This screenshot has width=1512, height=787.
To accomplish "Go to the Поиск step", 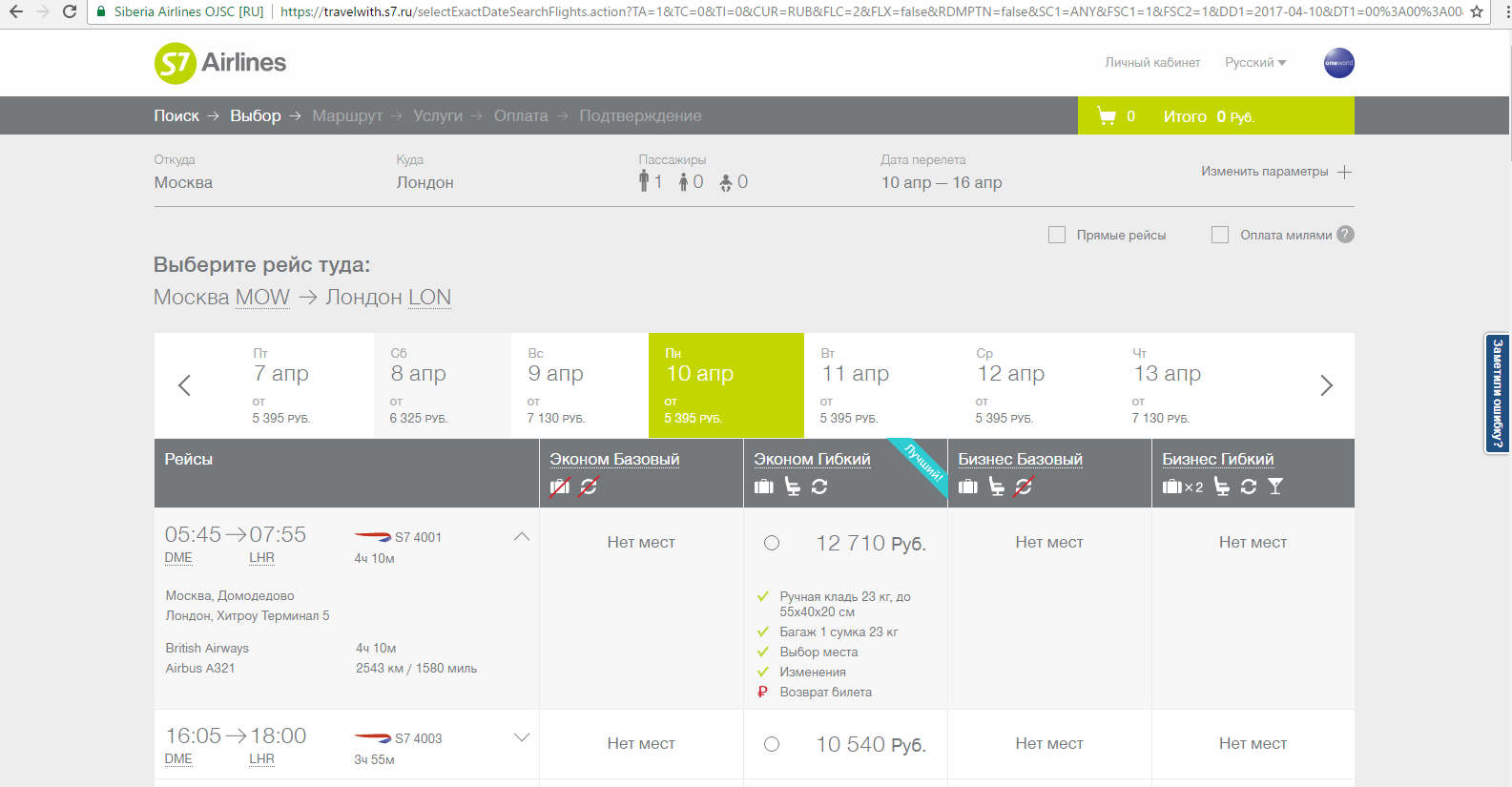I will click(x=176, y=115).
